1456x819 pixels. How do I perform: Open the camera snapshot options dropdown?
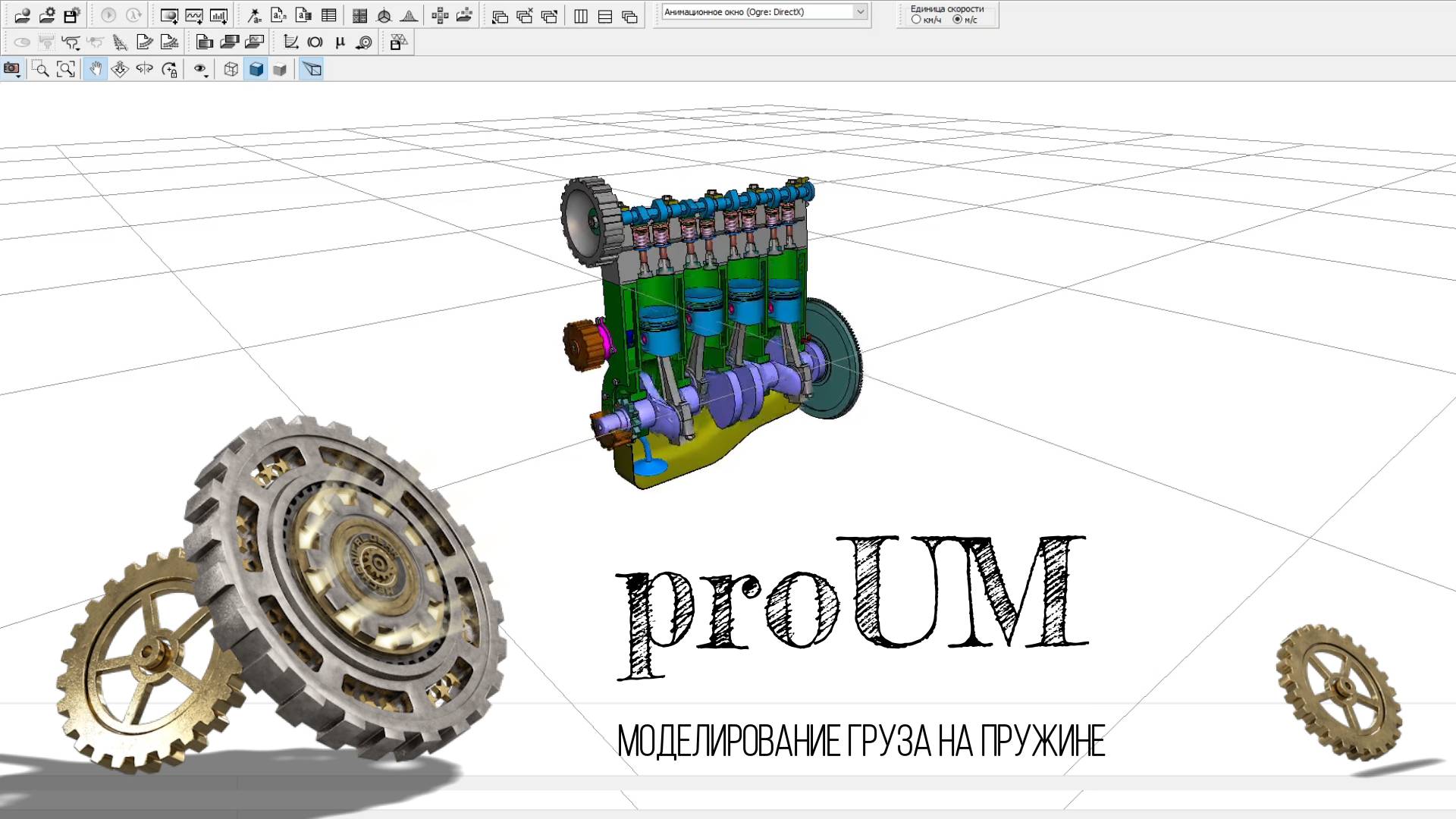pos(19,76)
